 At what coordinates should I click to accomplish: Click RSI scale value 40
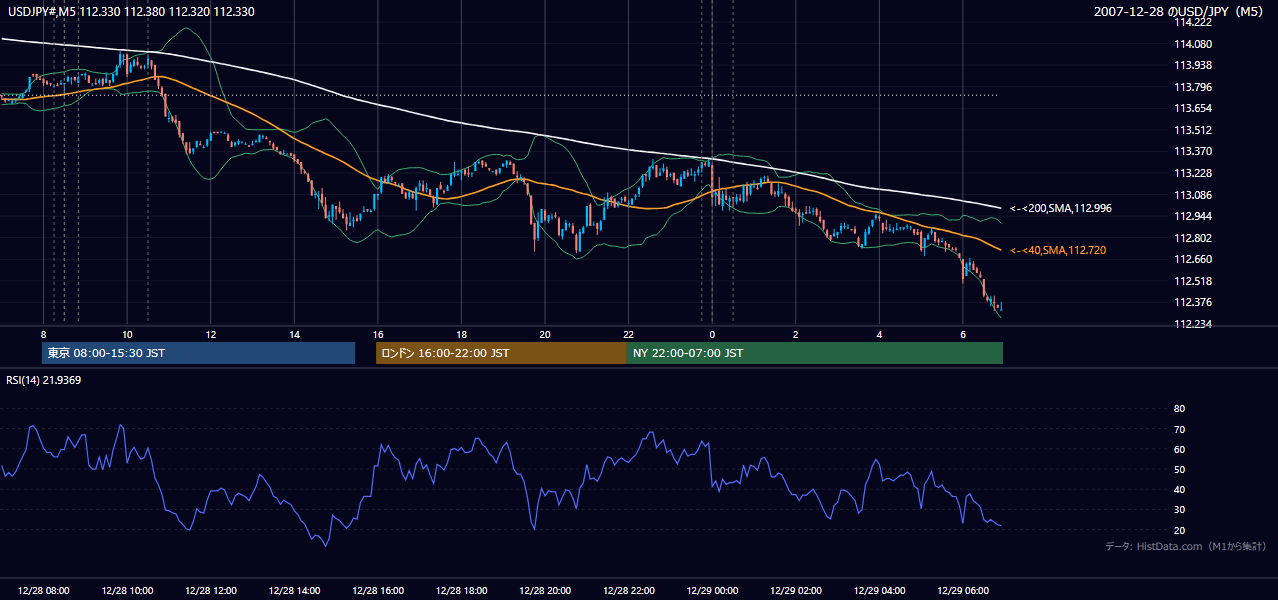coord(1179,489)
